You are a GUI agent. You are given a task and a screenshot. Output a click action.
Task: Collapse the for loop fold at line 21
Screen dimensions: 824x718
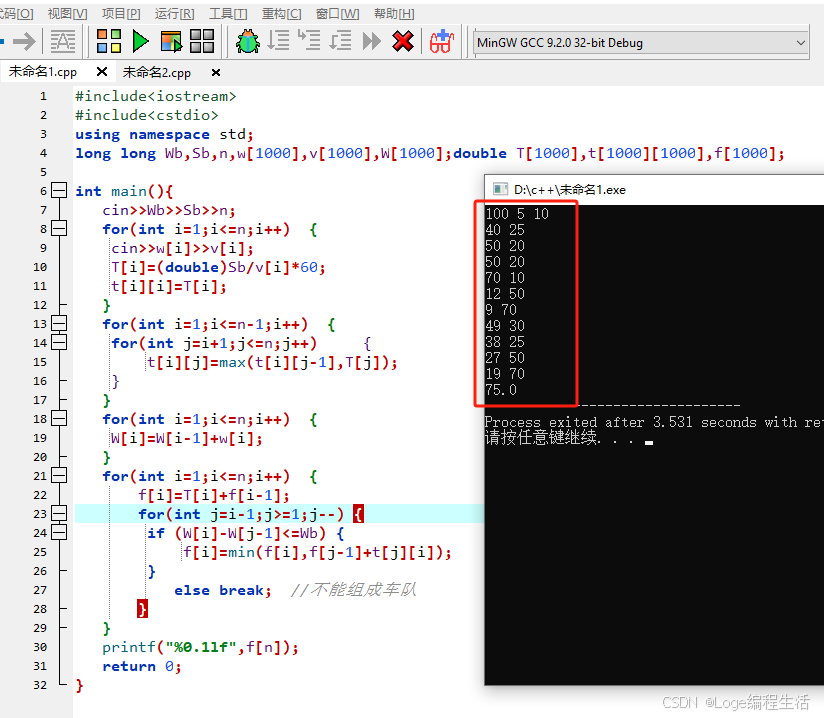(x=59, y=475)
